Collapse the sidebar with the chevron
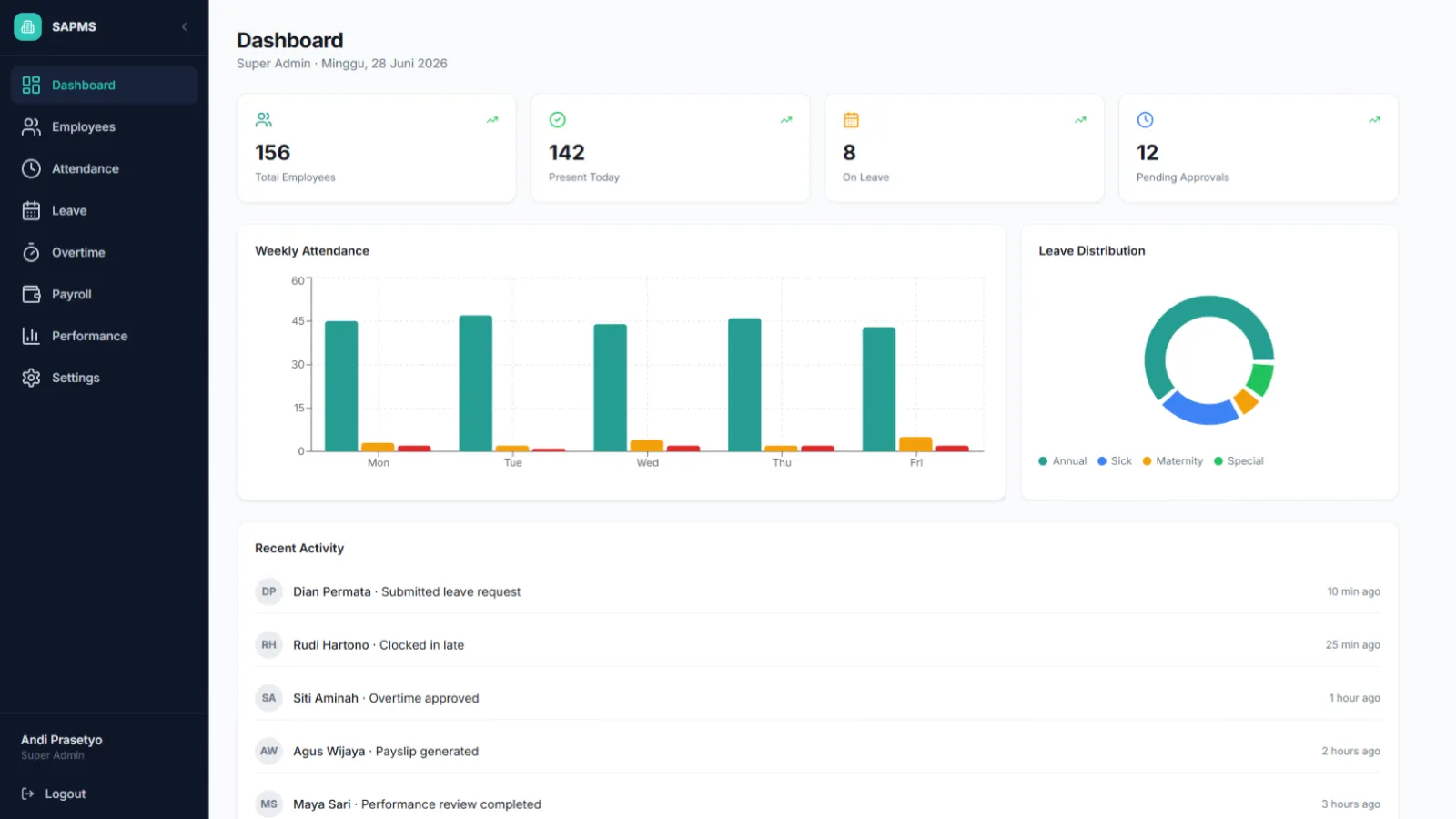 click(x=185, y=26)
